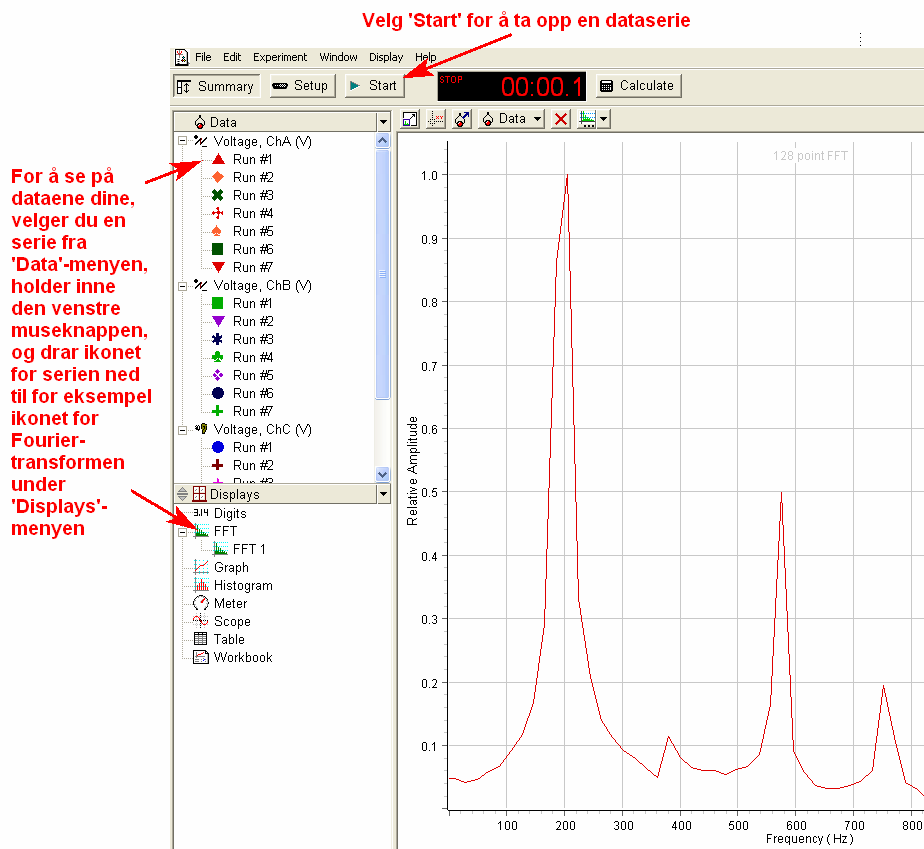Select the purple Run #5 under Voltage, ChB
This screenshot has width=924, height=849.
[243, 375]
